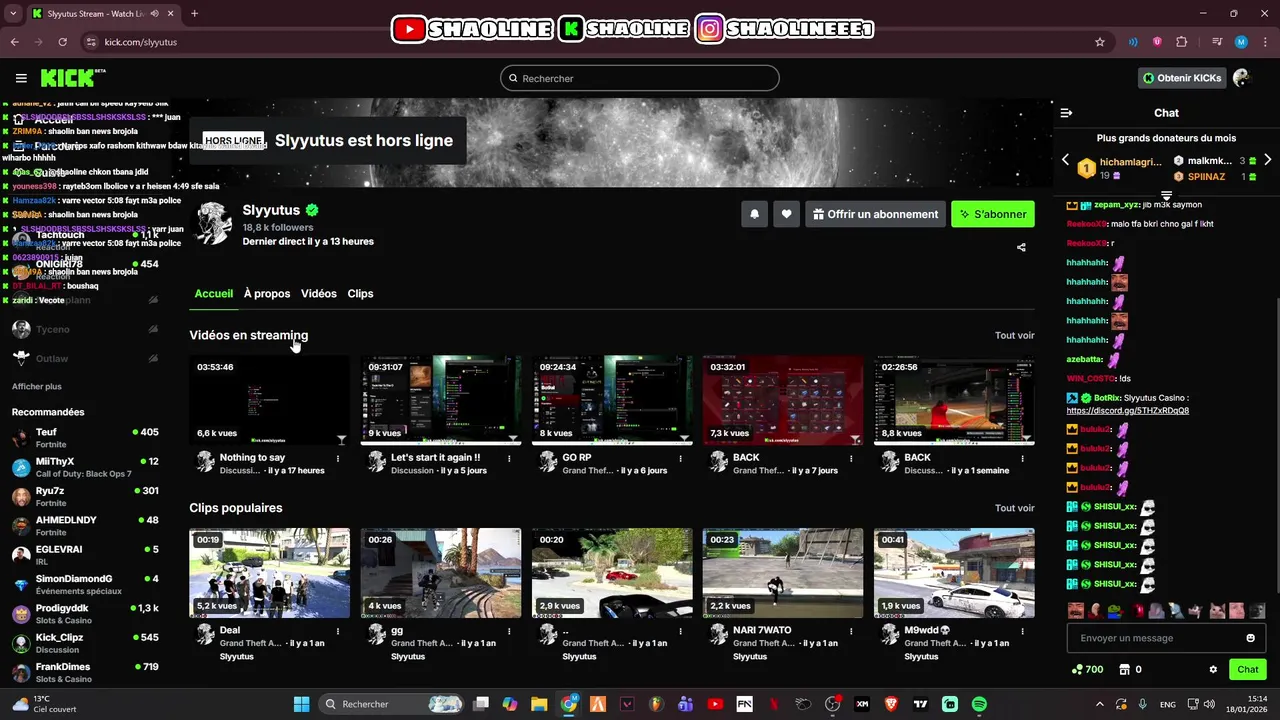Collapse the chat panel with arrow icon
The height and width of the screenshot is (720, 1280).
(1066, 113)
